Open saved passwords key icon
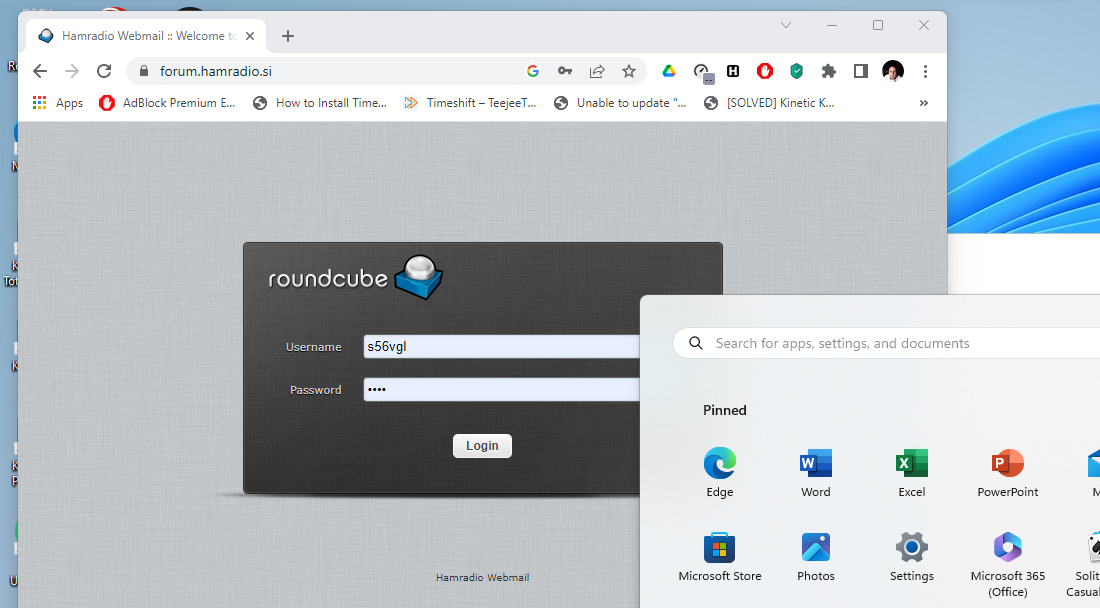Image resolution: width=1100 pixels, height=608 pixels. click(565, 71)
